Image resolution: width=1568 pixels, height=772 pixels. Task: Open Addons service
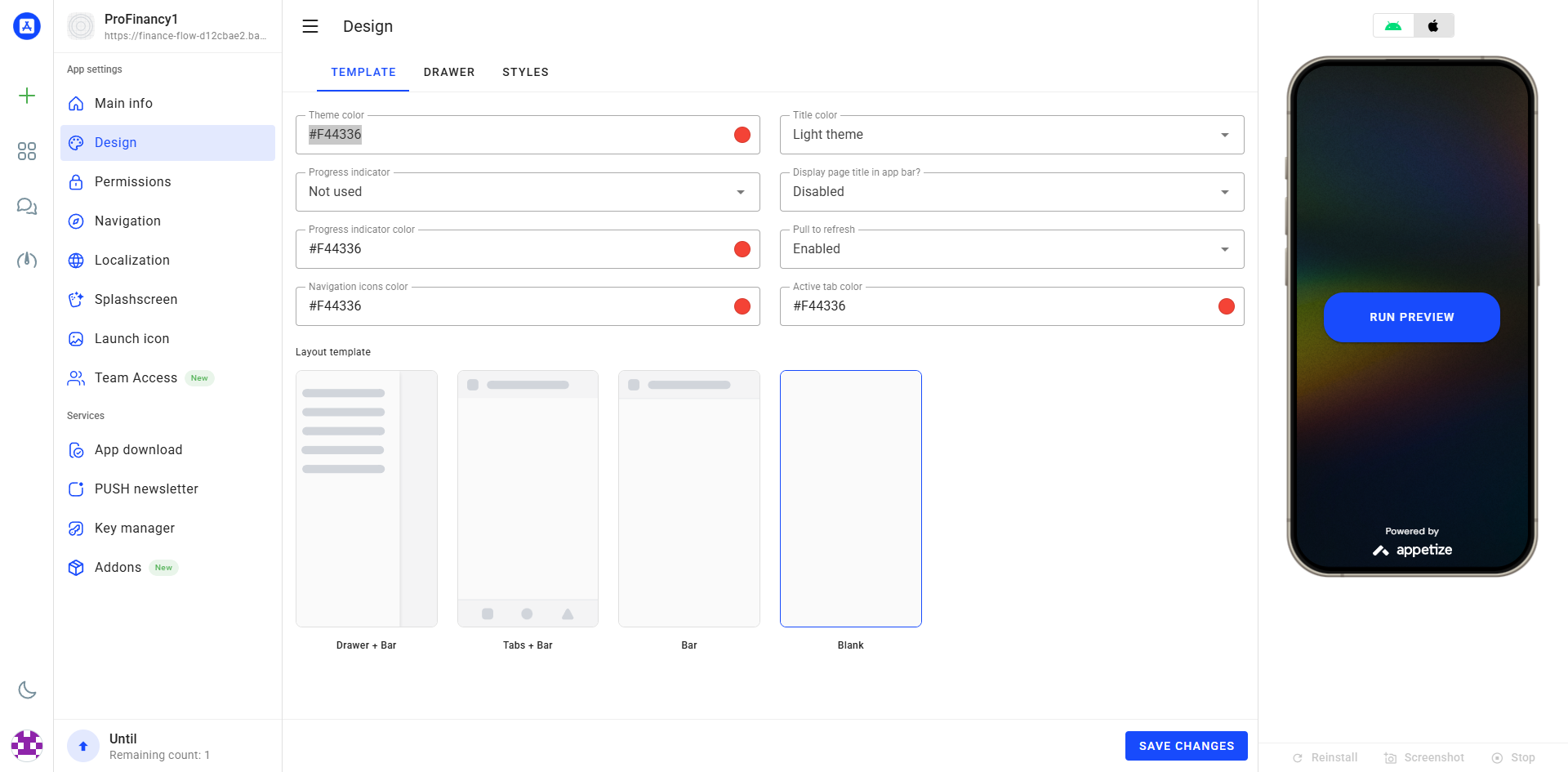167,567
